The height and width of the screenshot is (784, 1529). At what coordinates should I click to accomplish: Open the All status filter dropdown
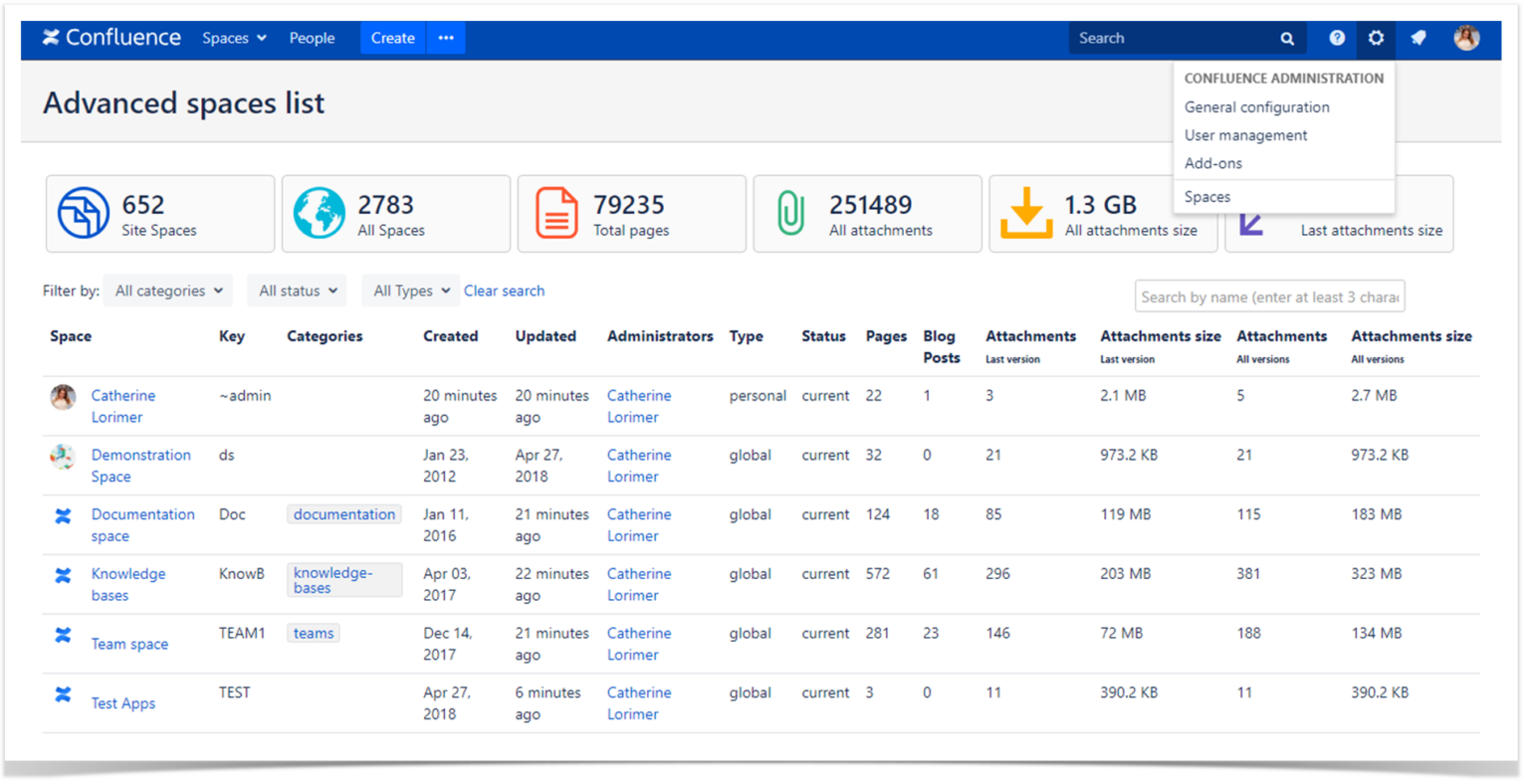pyautogui.click(x=298, y=291)
